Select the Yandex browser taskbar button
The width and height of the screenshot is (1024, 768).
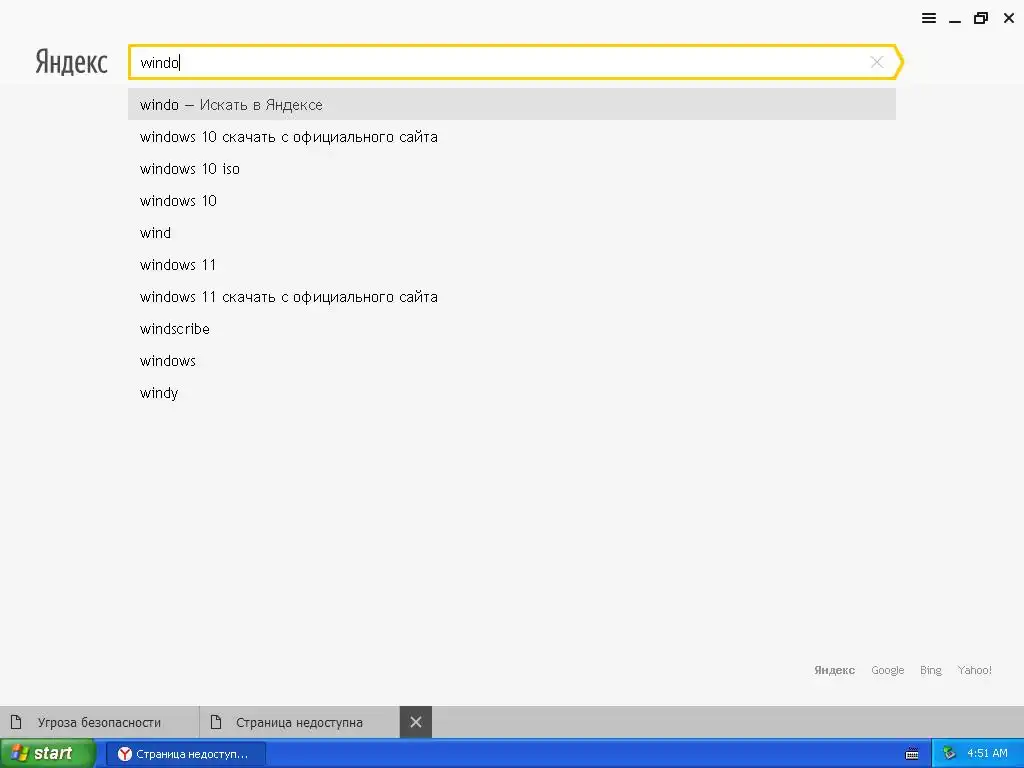185,754
